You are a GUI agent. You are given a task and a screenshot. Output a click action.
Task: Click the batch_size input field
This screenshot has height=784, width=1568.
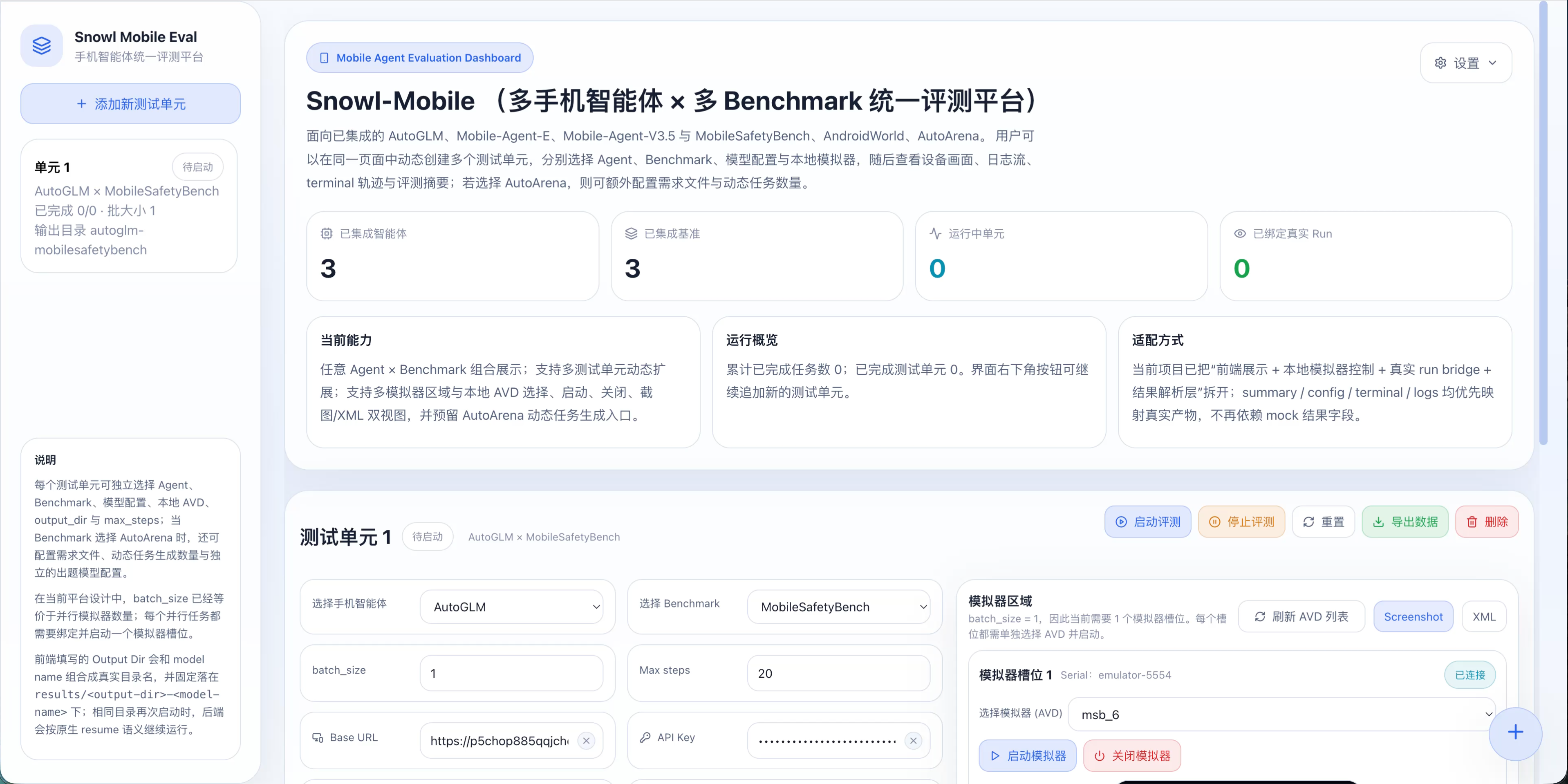[x=511, y=673]
